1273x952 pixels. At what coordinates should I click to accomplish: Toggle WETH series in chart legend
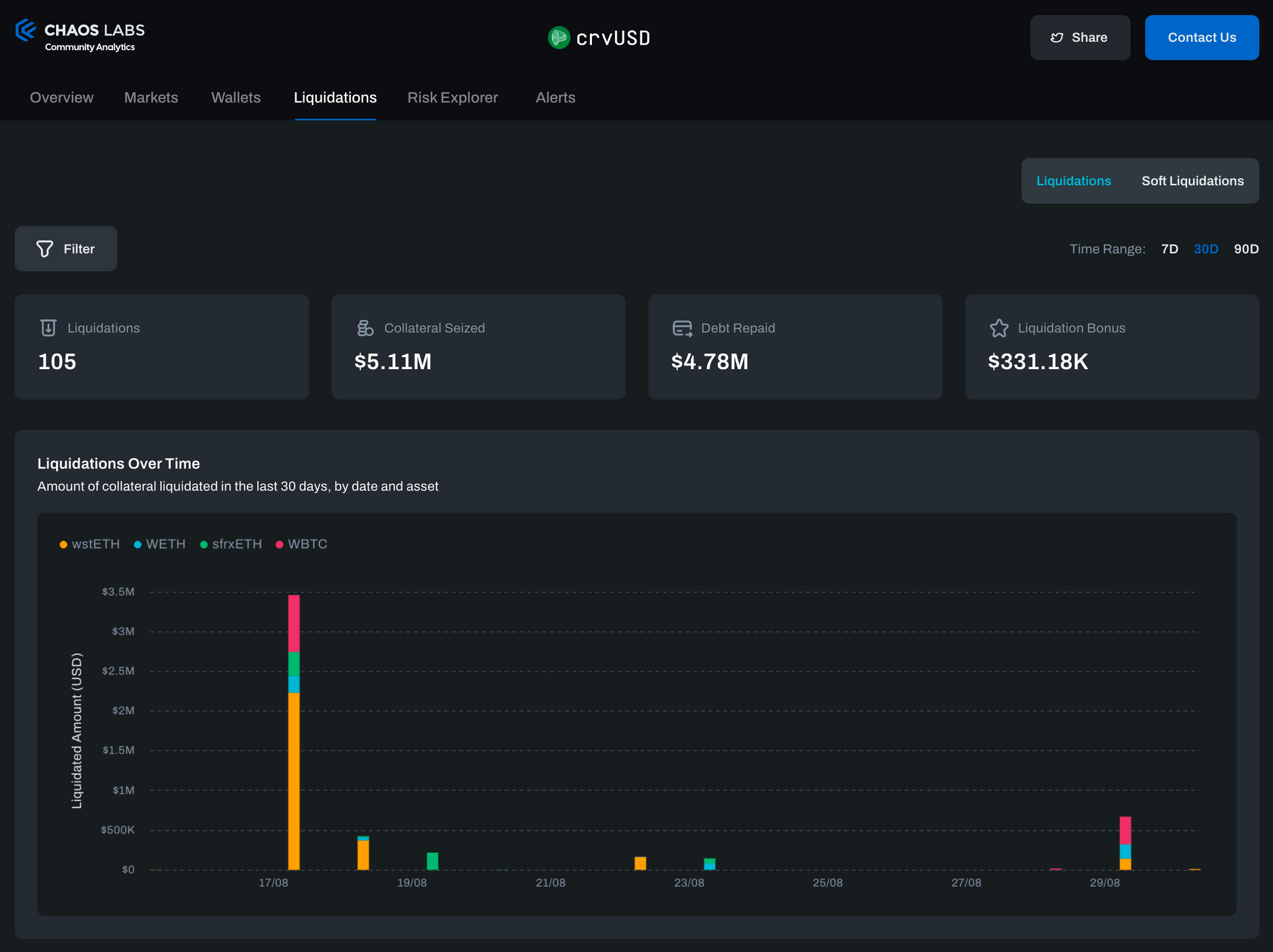click(160, 544)
